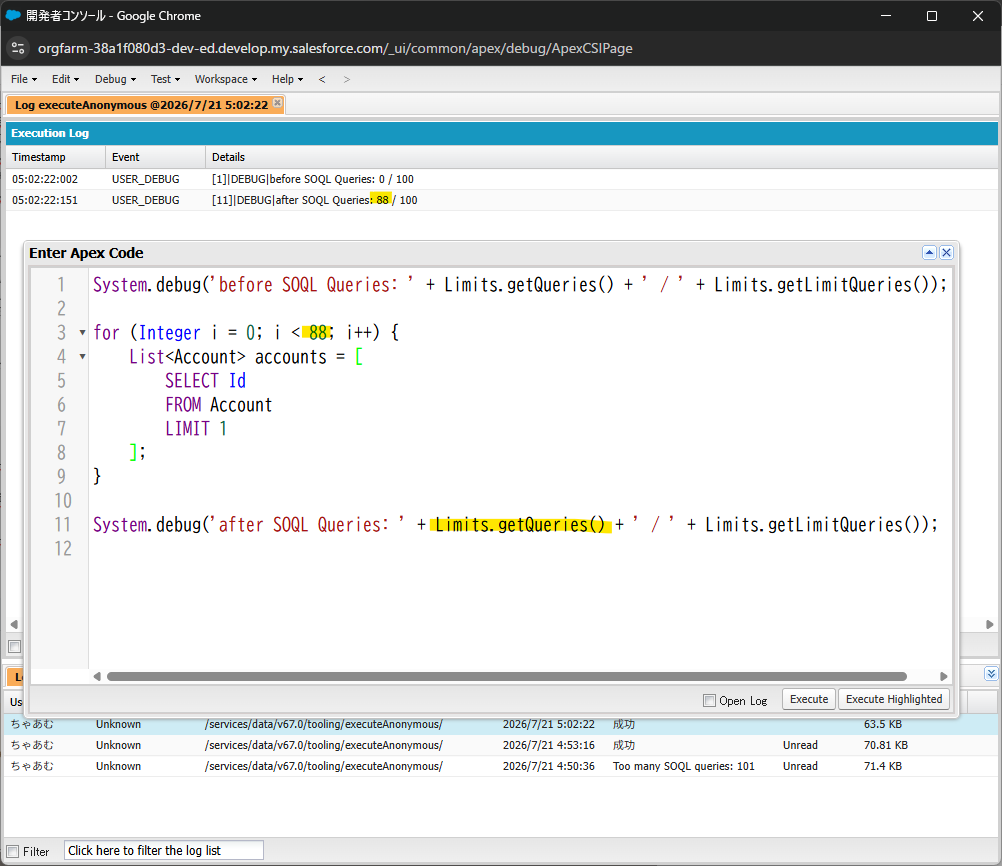The width and height of the screenshot is (1002, 866).
Task: Click the code editor scroll right arrow
Action: point(944,676)
